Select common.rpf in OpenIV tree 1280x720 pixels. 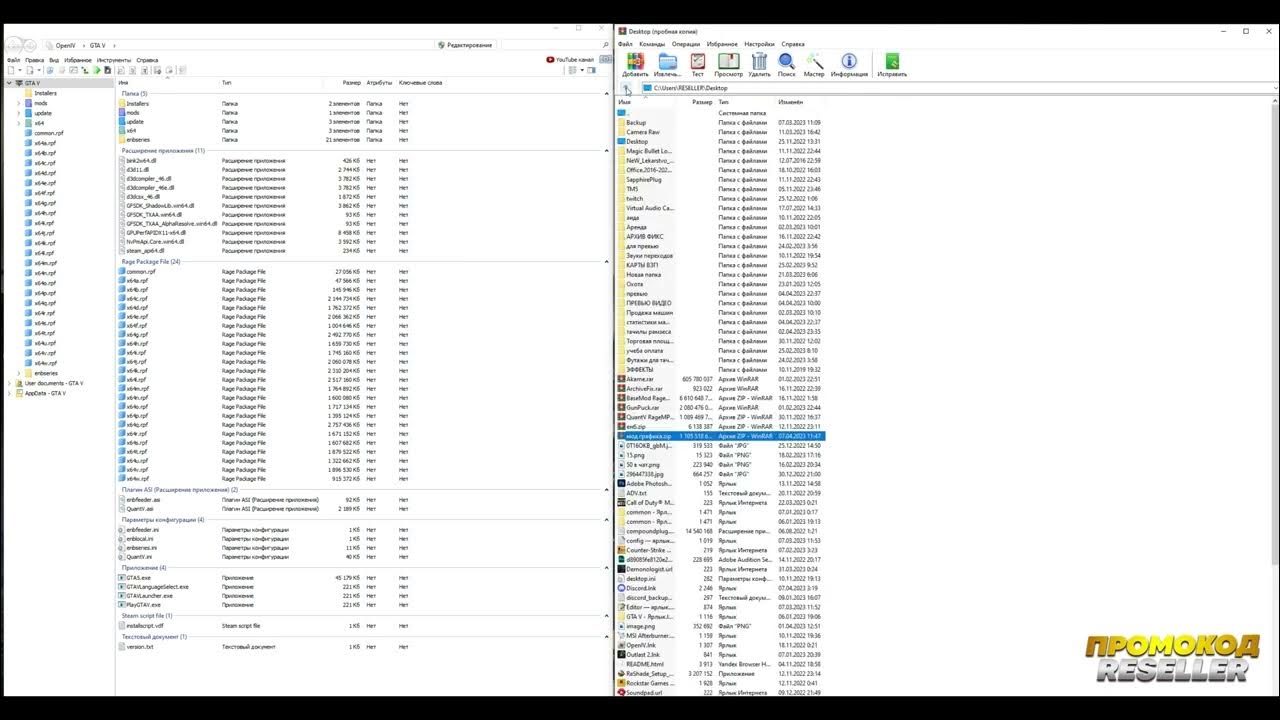click(48, 133)
